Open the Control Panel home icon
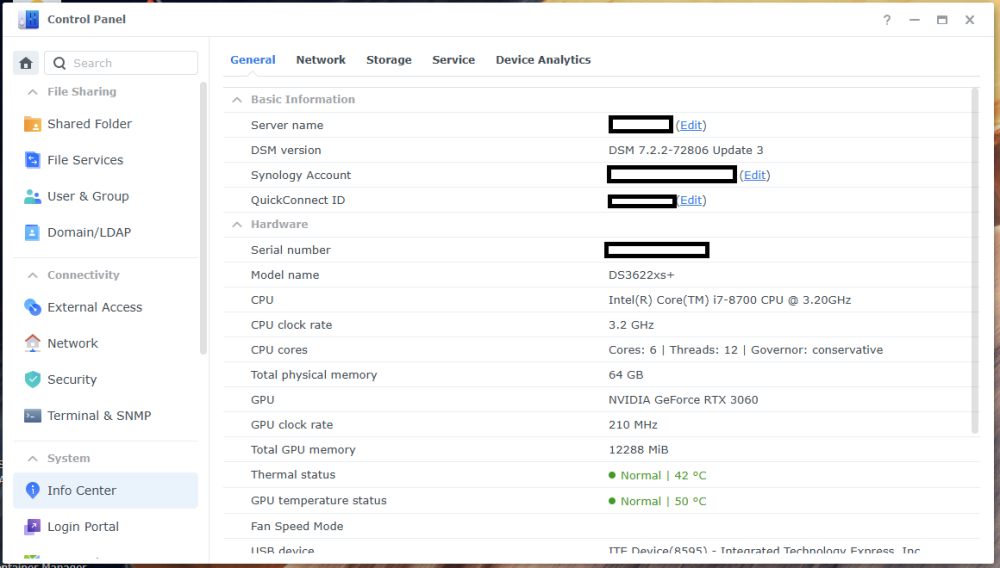Viewport: 1000px width, 568px height. [x=26, y=63]
